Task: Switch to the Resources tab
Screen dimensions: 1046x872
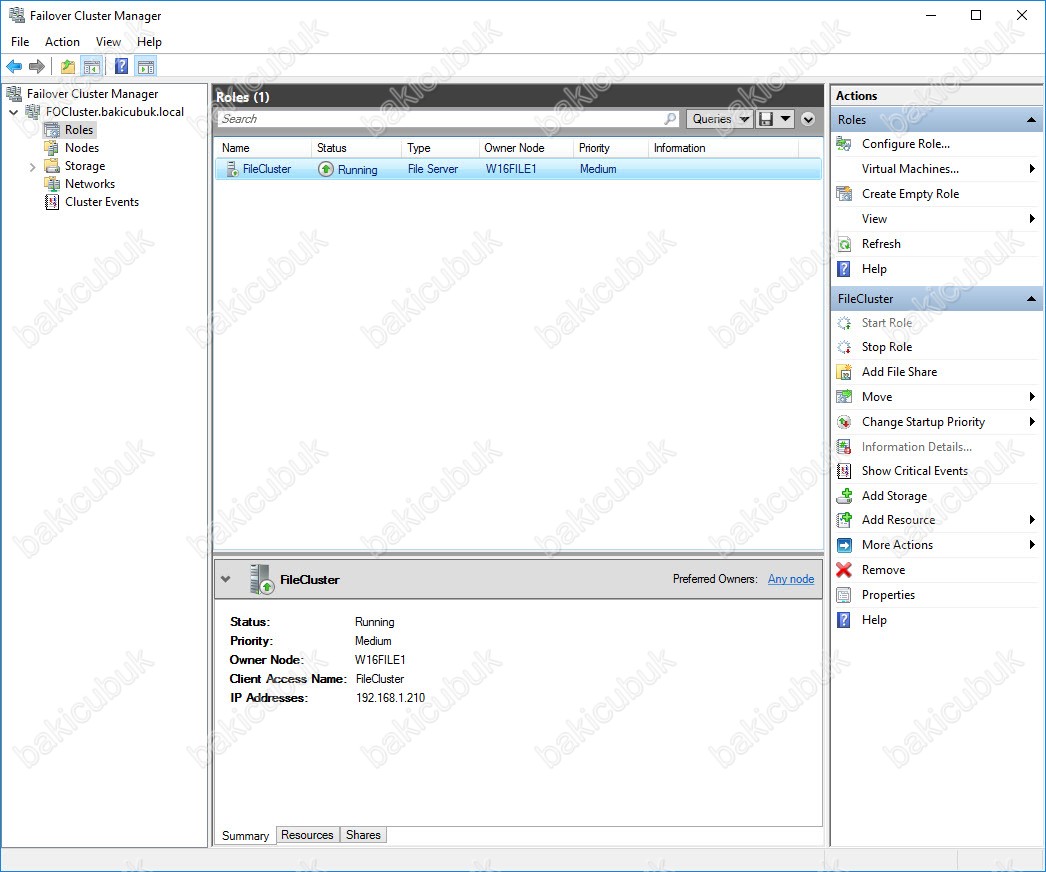Action: (307, 835)
